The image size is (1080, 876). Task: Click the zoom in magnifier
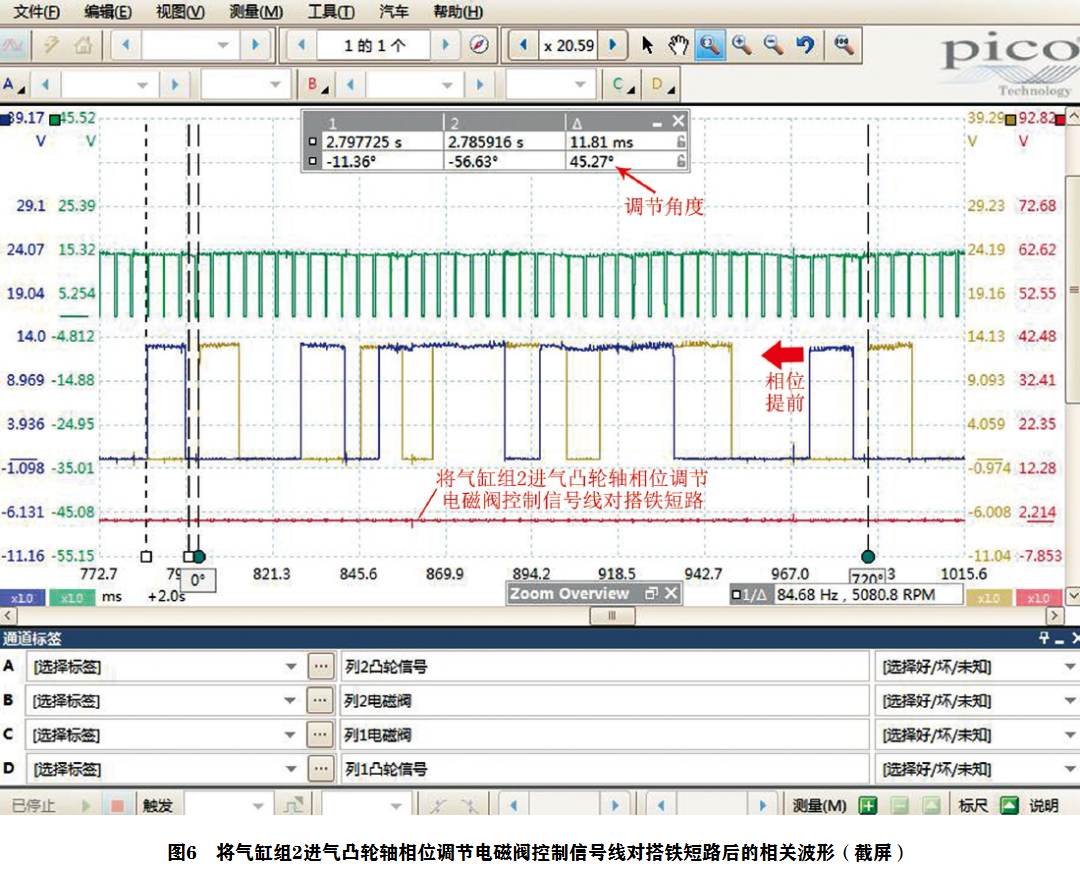pos(742,45)
